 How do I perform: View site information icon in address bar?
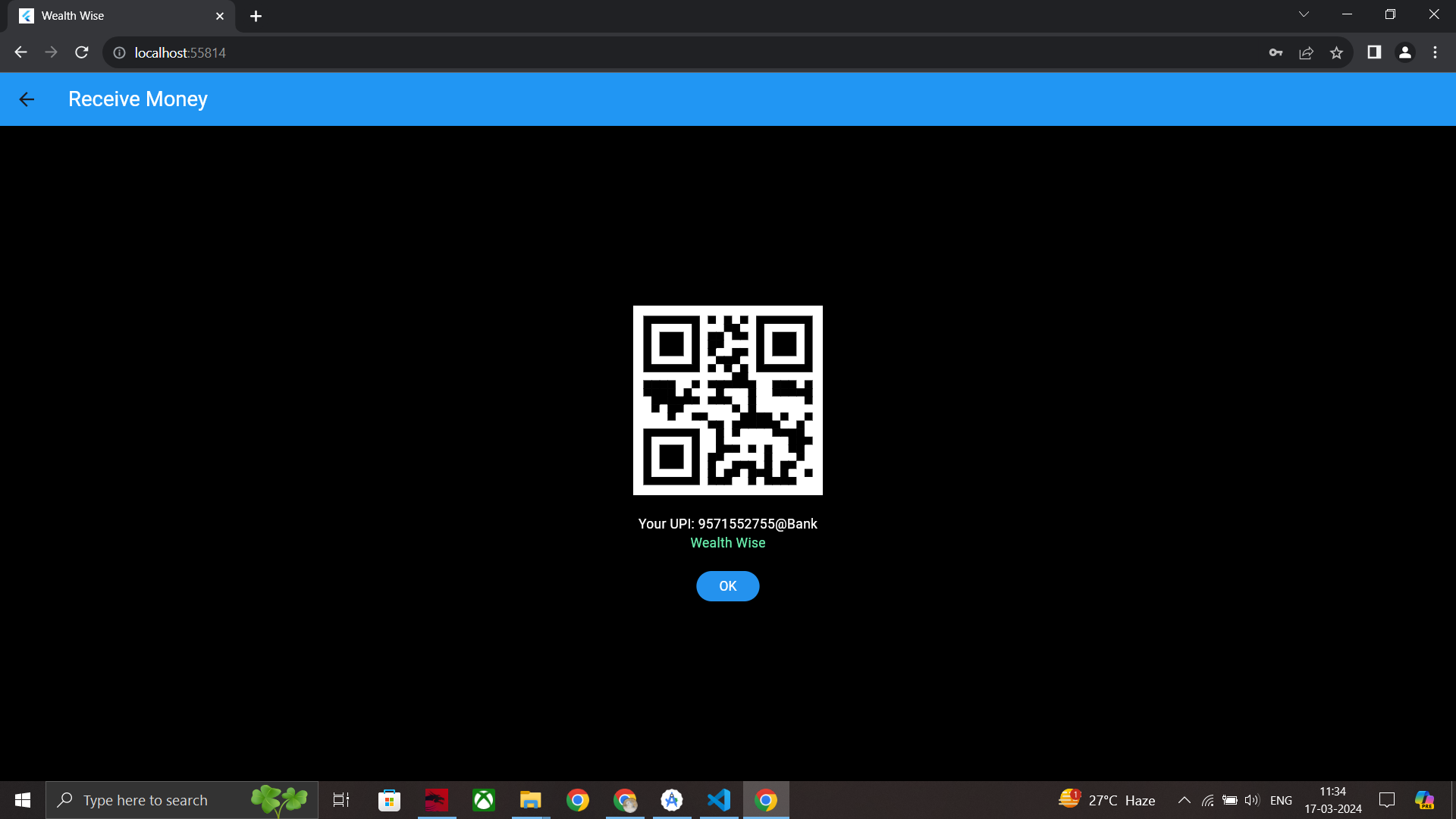[x=119, y=52]
